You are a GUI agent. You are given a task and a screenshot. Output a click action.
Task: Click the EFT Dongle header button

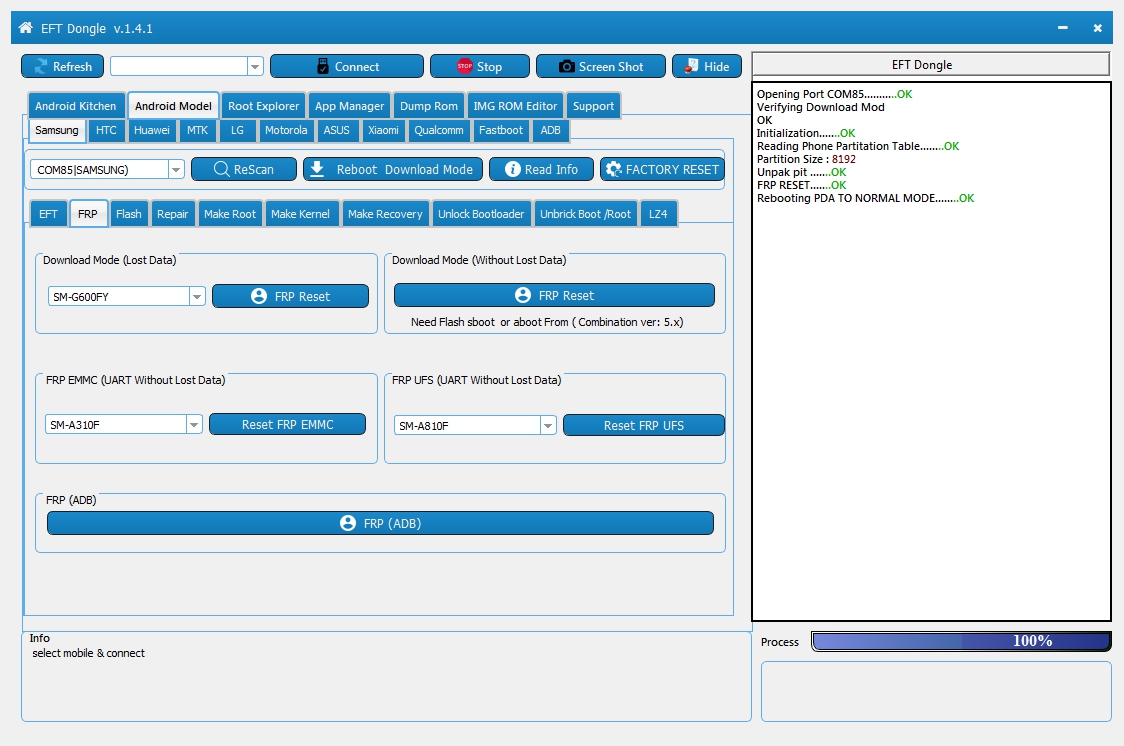(x=930, y=64)
